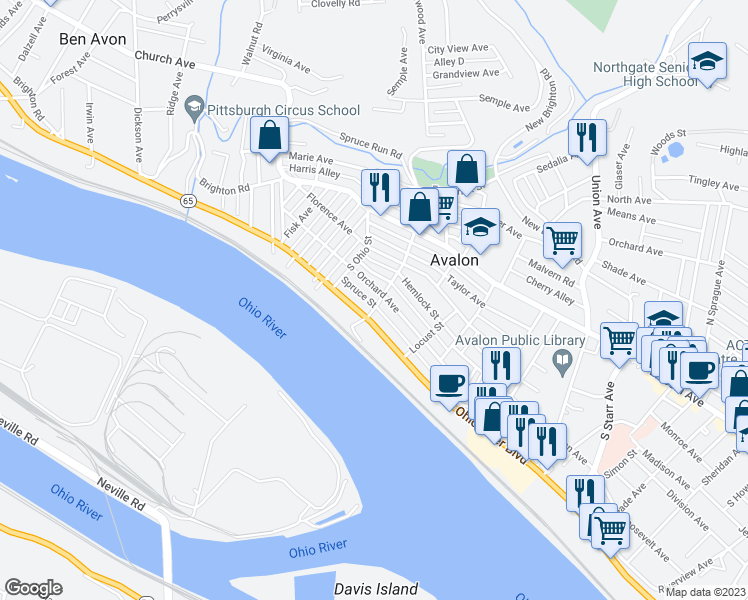Open the shopping bag marker near Spruce Run Rd park
748x600 pixels.
click(x=467, y=172)
